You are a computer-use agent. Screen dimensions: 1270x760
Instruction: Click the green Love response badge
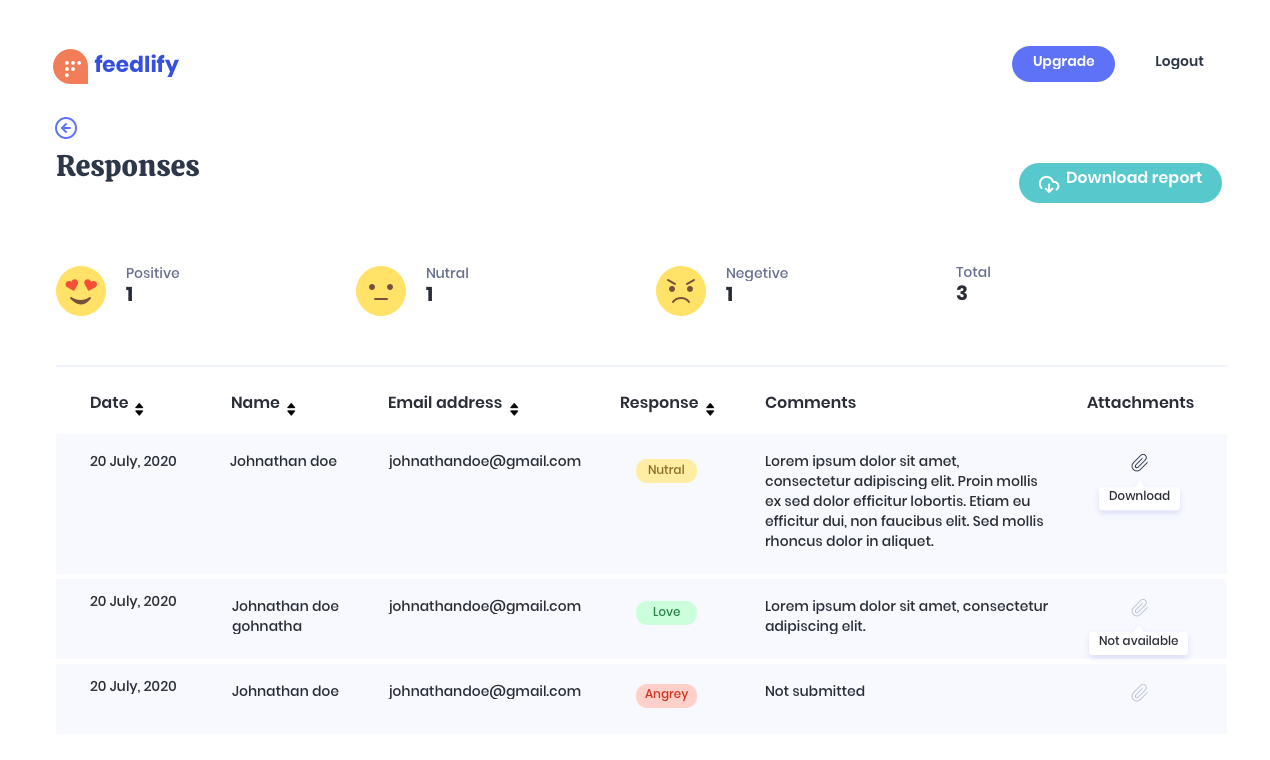pos(666,612)
